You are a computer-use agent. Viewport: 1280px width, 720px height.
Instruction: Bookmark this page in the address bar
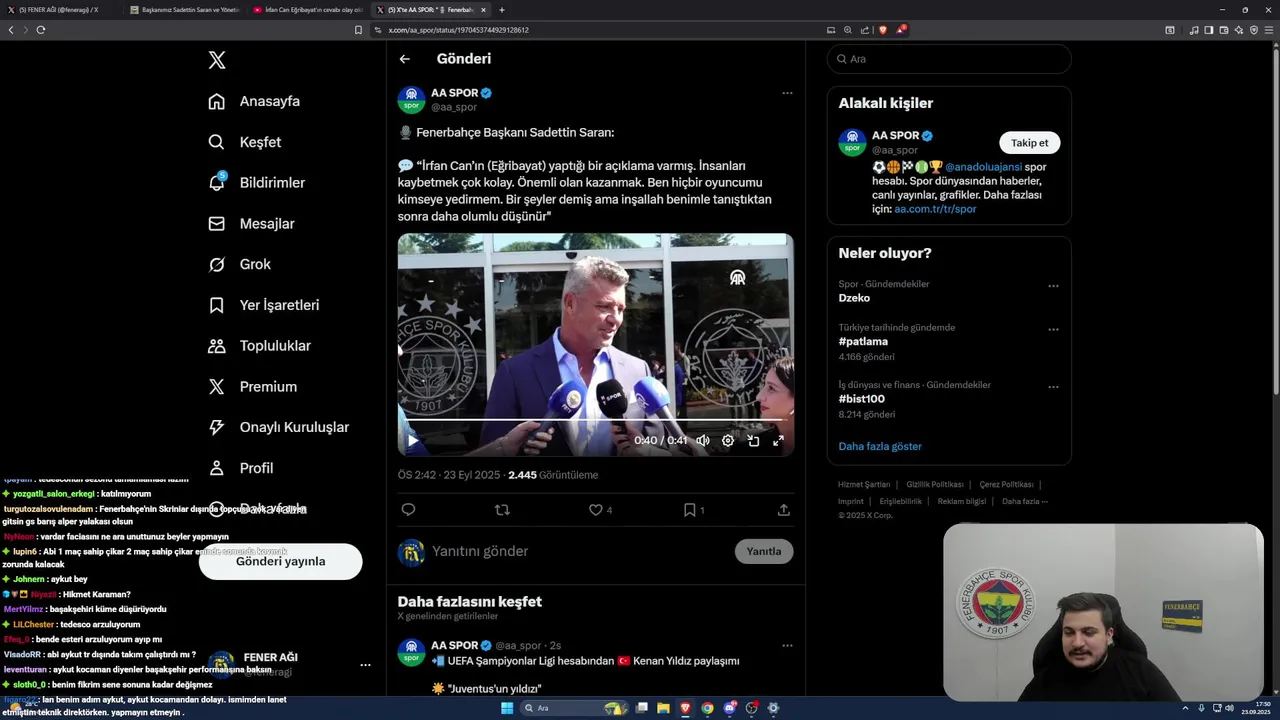(x=358, y=30)
